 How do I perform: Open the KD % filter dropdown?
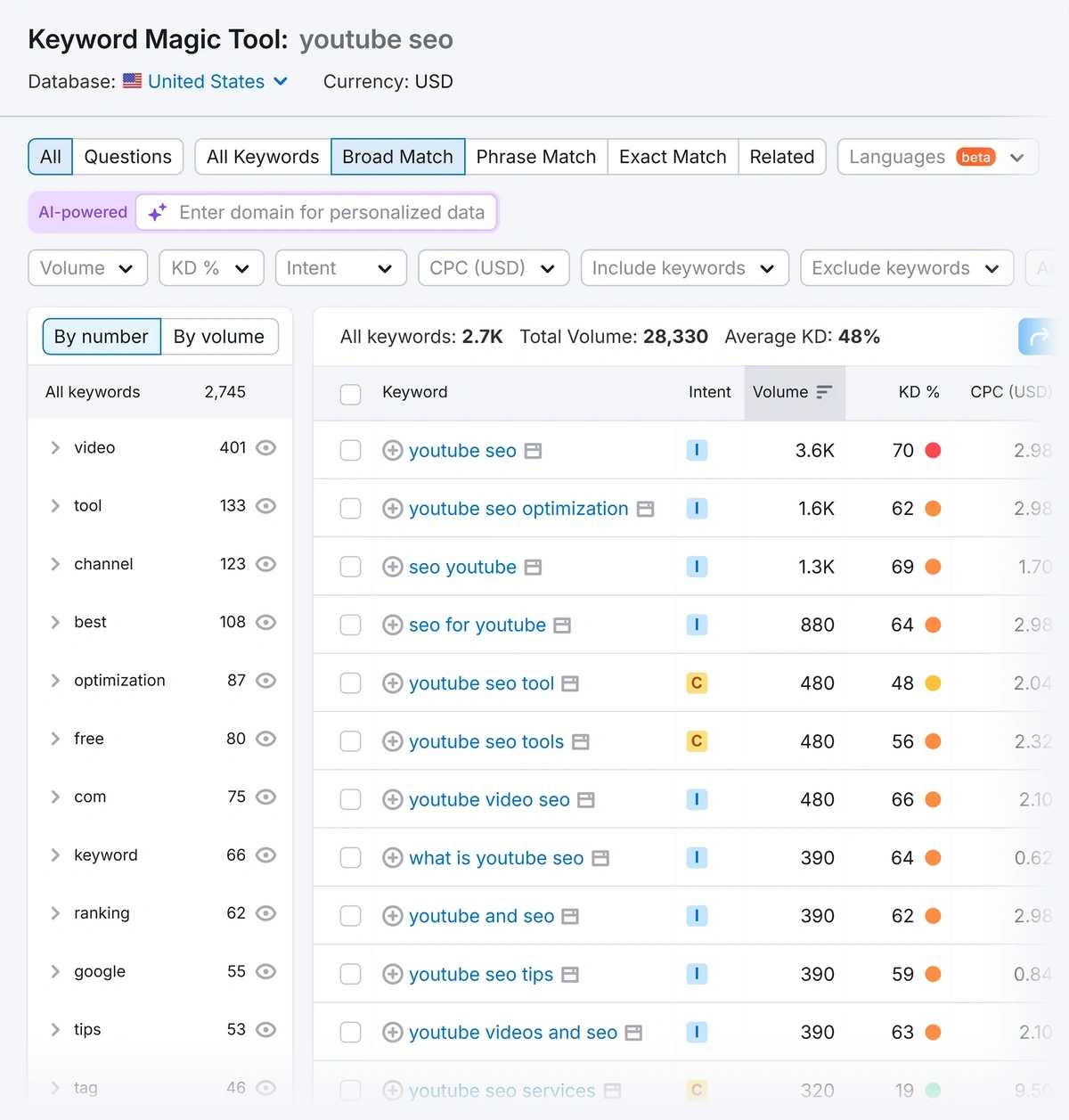(211, 268)
